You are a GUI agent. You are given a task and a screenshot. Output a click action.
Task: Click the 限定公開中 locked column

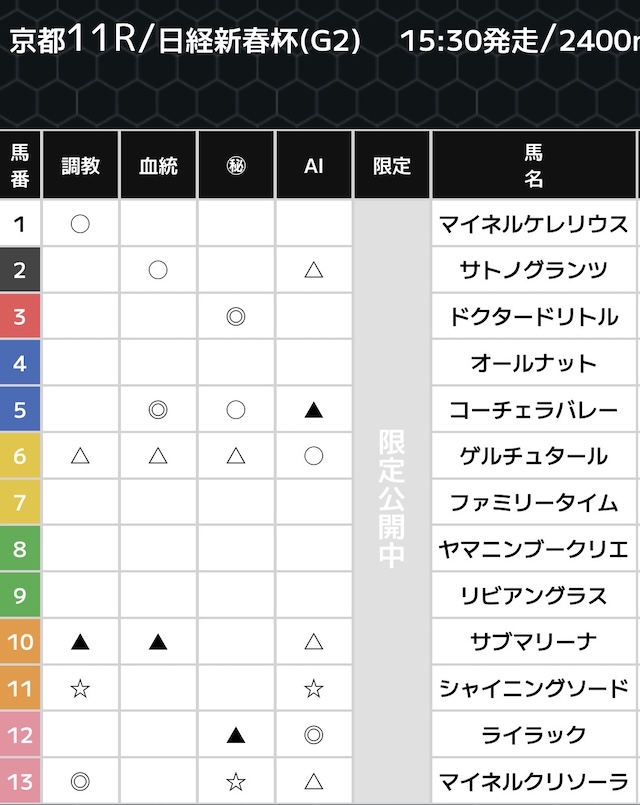click(x=392, y=500)
